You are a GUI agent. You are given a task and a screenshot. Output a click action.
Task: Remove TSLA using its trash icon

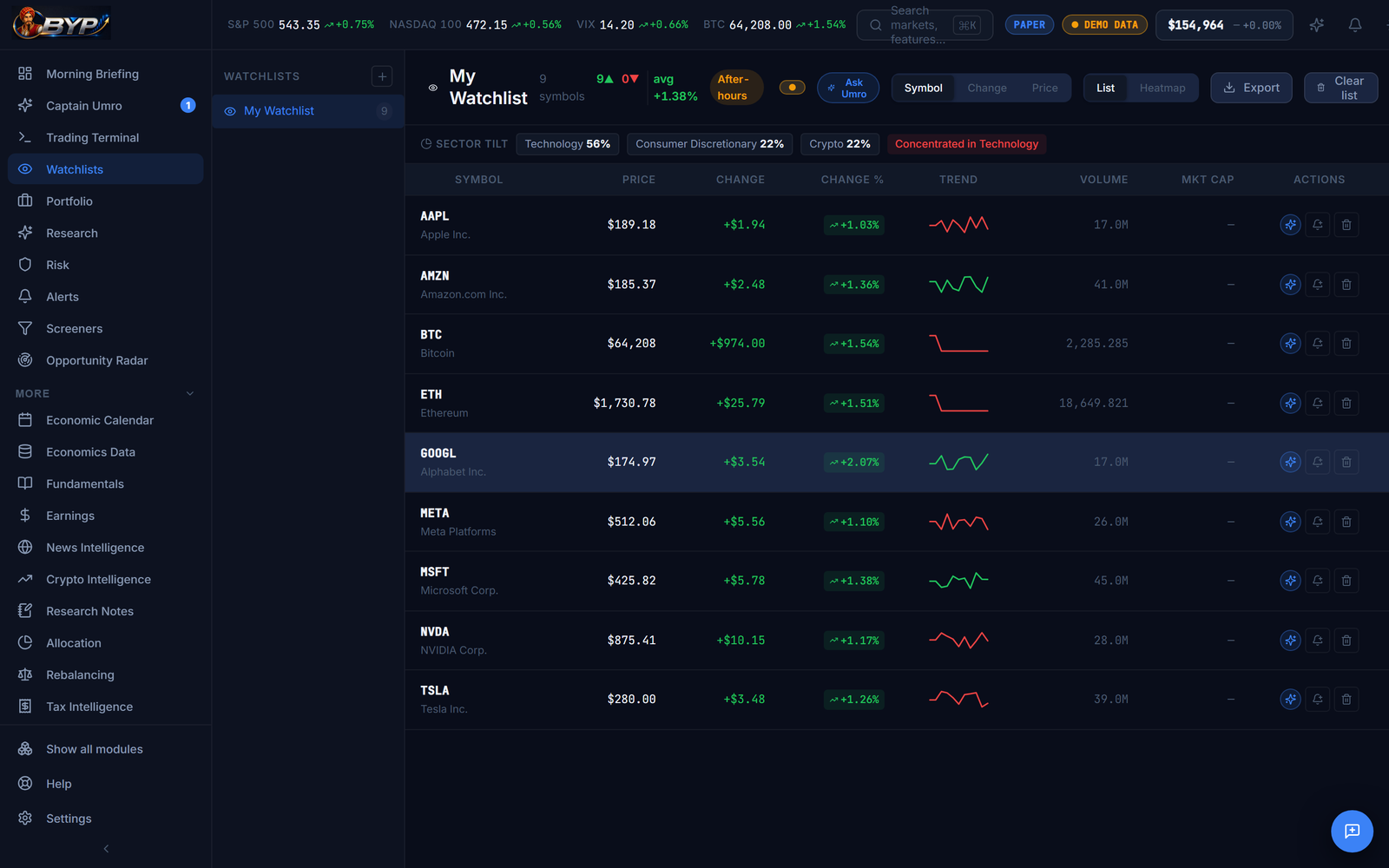click(x=1346, y=700)
